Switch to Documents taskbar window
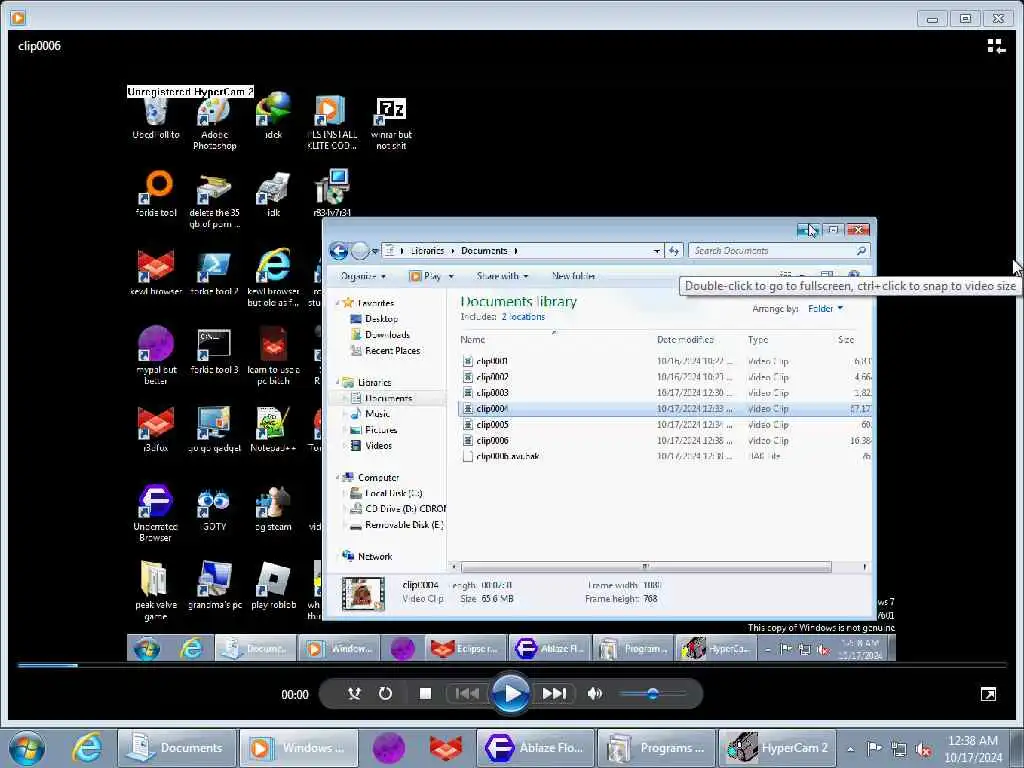This screenshot has height=768, width=1024. coord(176,748)
